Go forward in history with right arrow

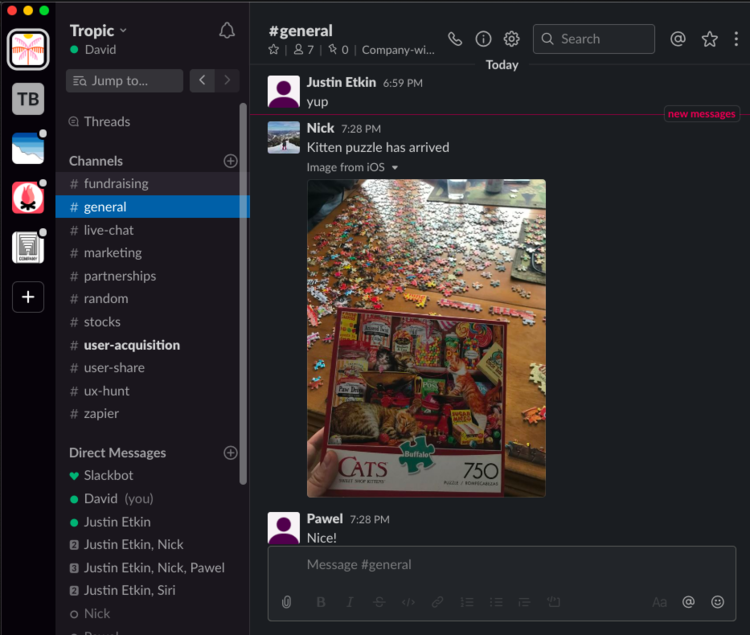point(227,80)
